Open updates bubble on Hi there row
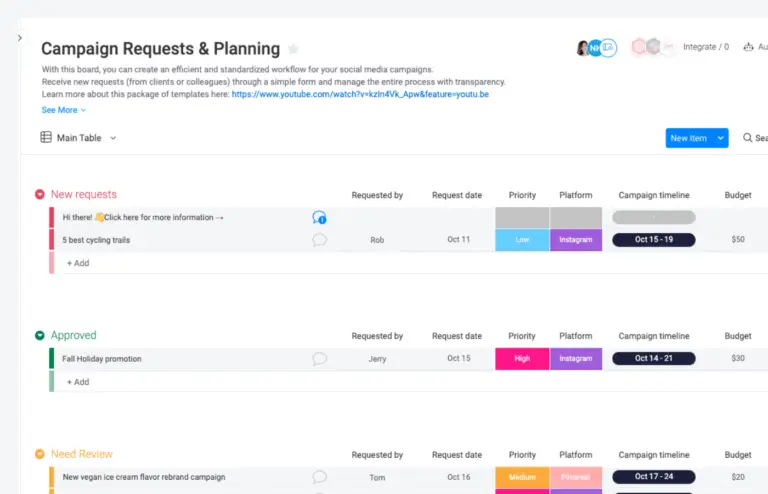Screen dimensions: 768x494 (319, 217)
